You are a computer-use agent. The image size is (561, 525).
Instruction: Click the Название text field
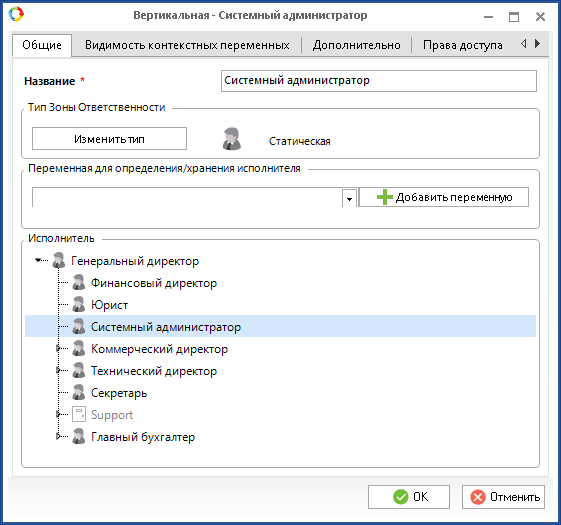click(x=379, y=81)
